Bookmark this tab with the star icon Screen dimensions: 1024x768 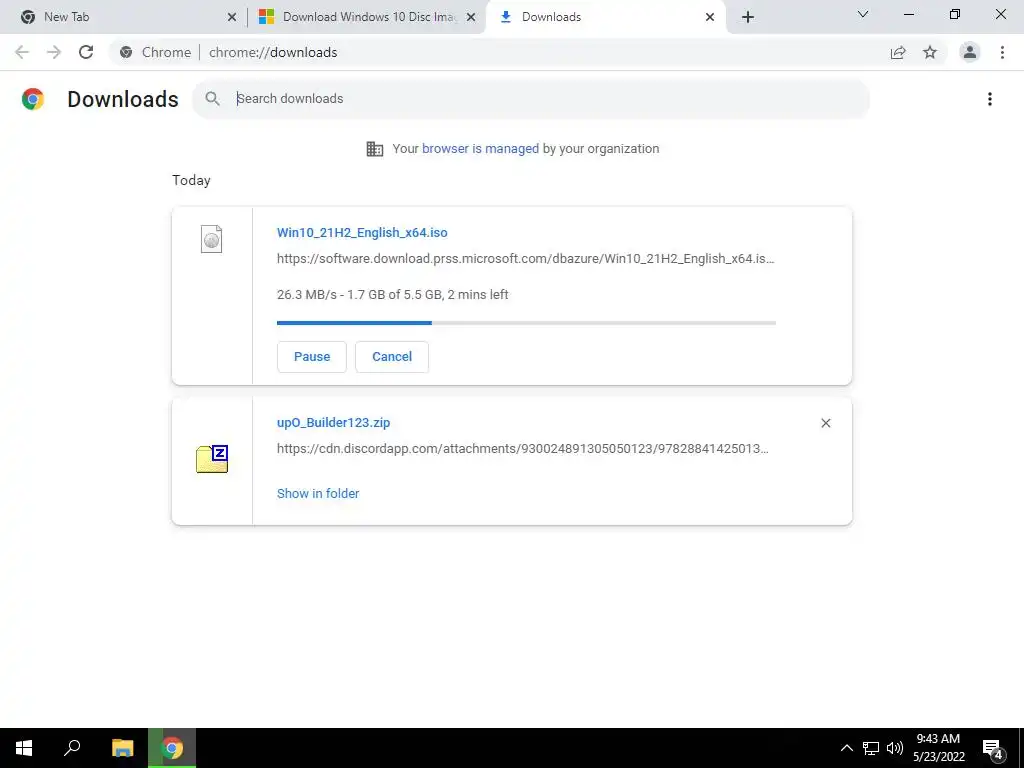point(930,52)
